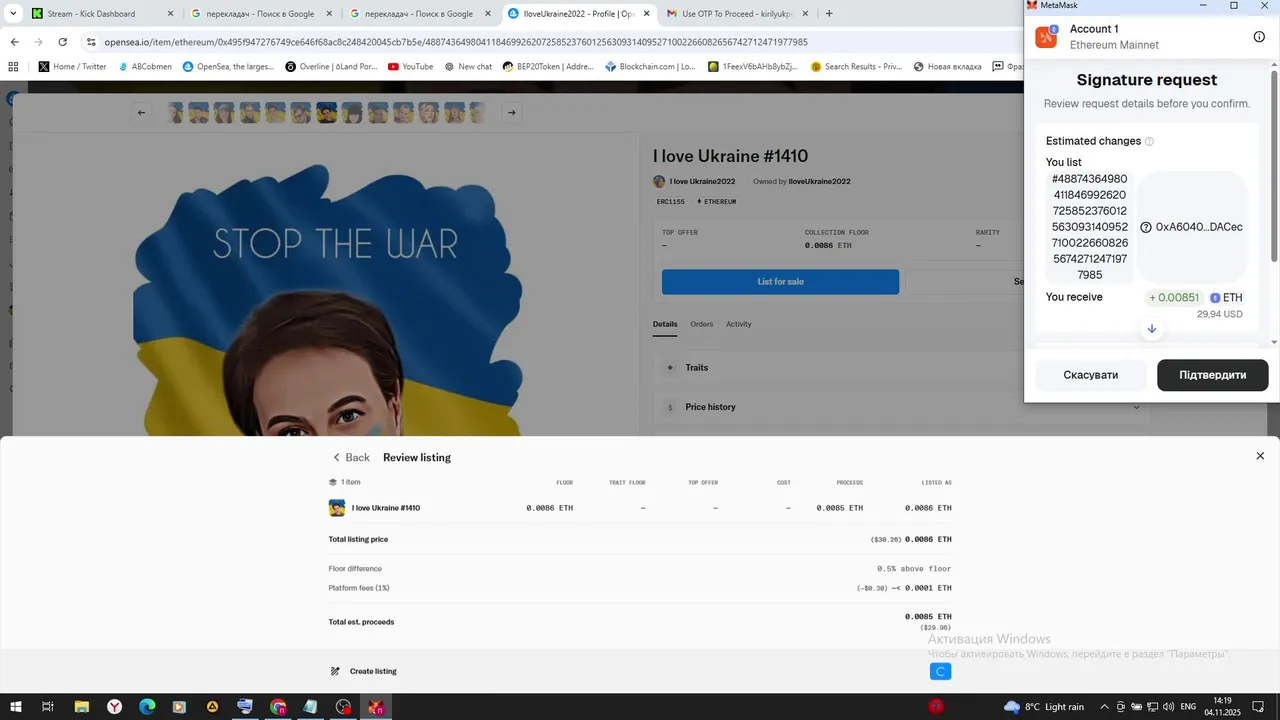
Task: Click the weather 8°C Light rain widget
Action: point(1043,706)
